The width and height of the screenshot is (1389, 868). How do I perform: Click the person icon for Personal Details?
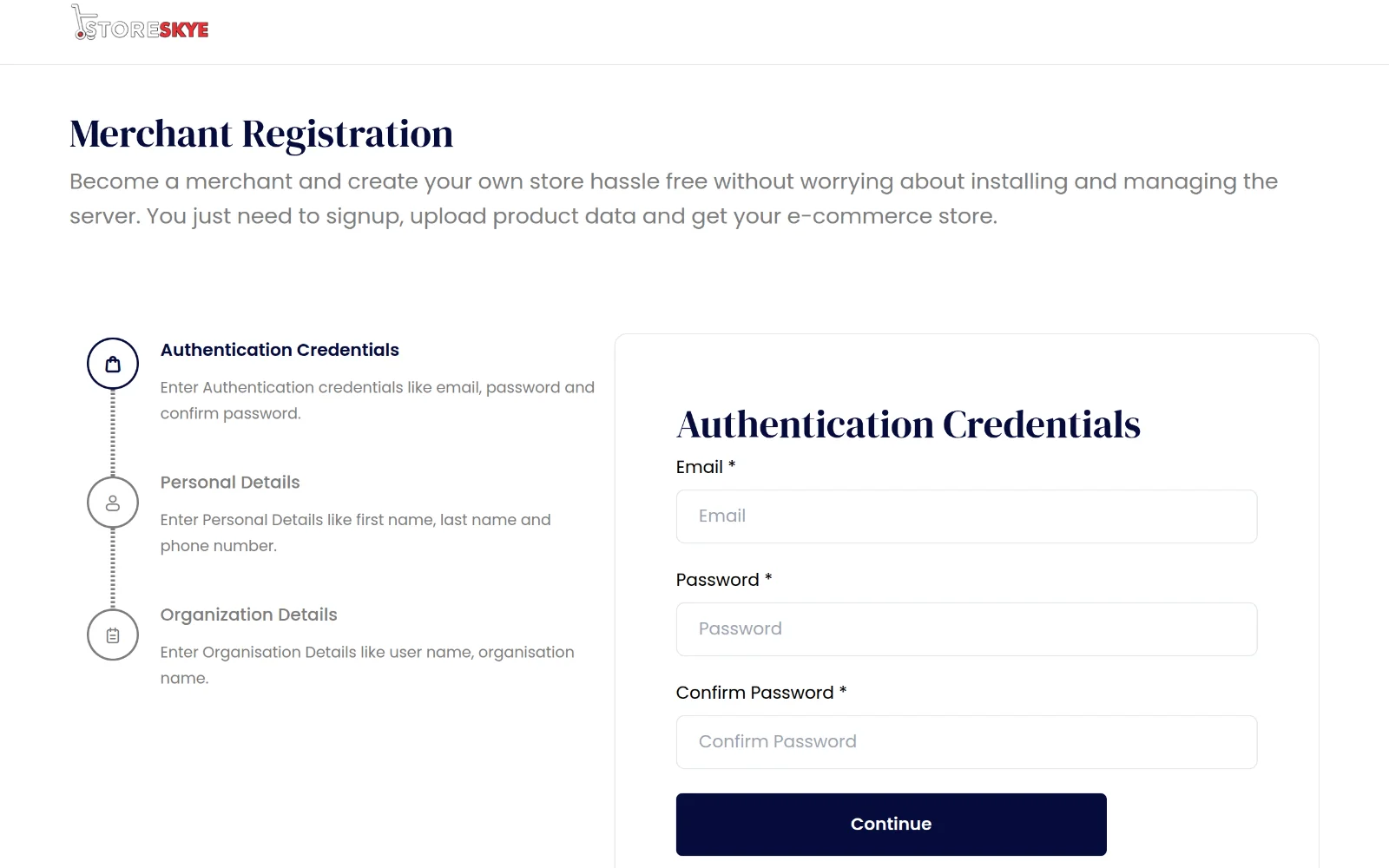(x=113, y=503)
